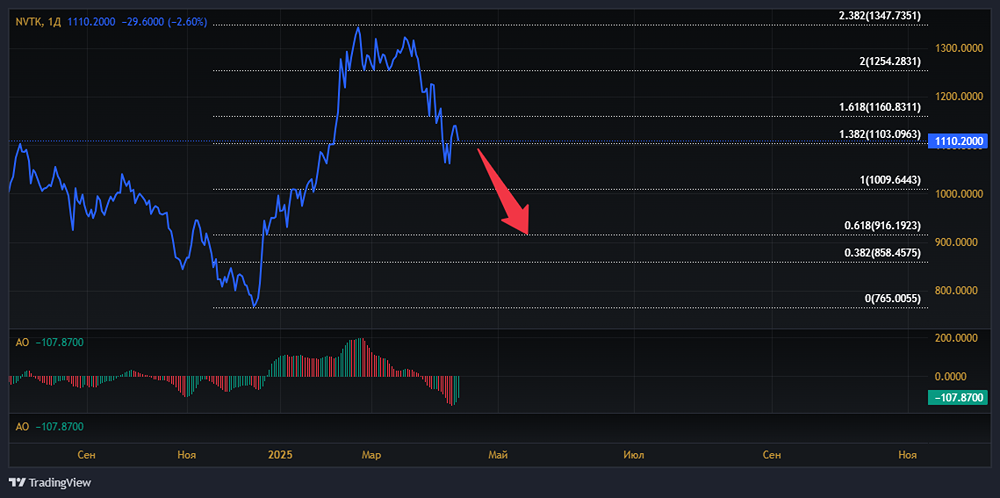Viewport: 1000px width, 498px height.
Task: Click the lower AO -107.8700 legend
Action: tap(49, 427)
